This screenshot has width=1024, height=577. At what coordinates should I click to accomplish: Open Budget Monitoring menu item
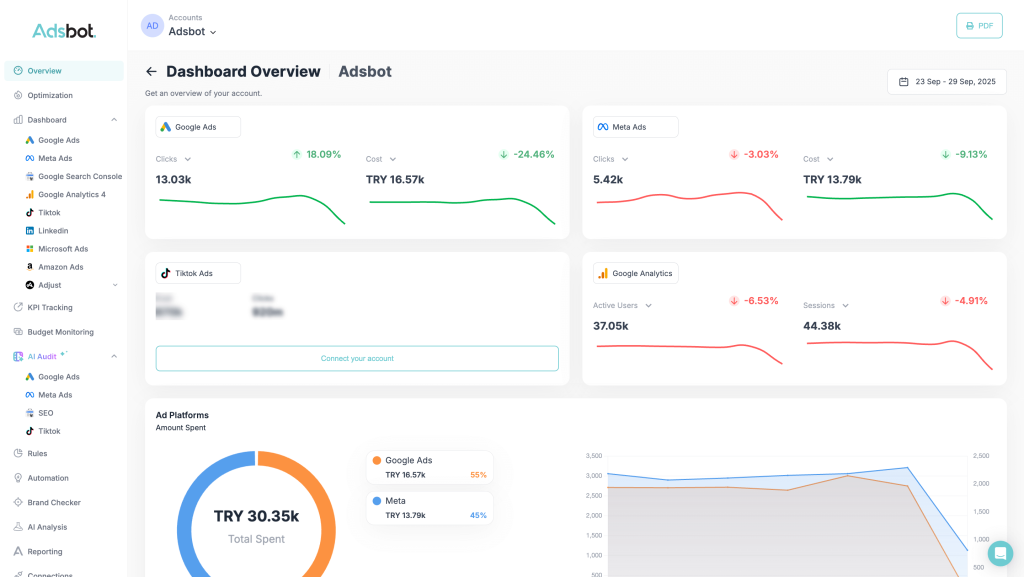pos(60,332)
